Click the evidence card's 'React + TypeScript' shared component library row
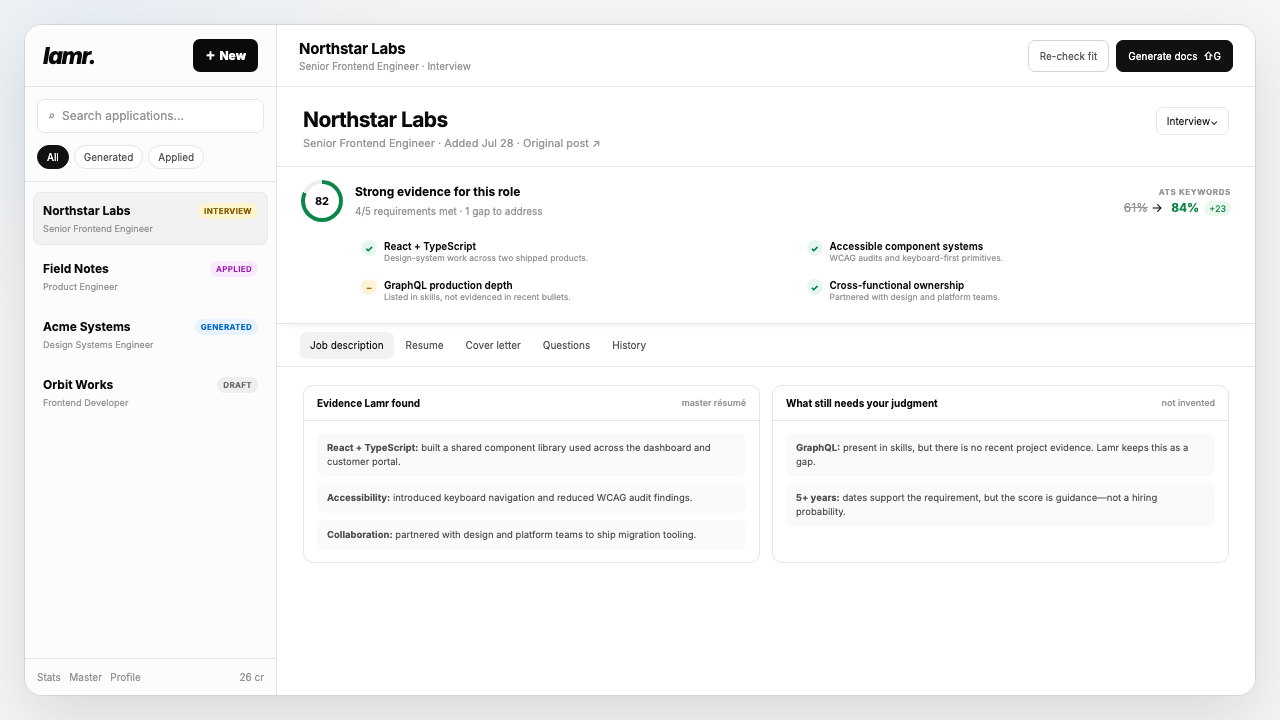Image resolution: width=1280 pixels, height=720 pixels. 531,455
